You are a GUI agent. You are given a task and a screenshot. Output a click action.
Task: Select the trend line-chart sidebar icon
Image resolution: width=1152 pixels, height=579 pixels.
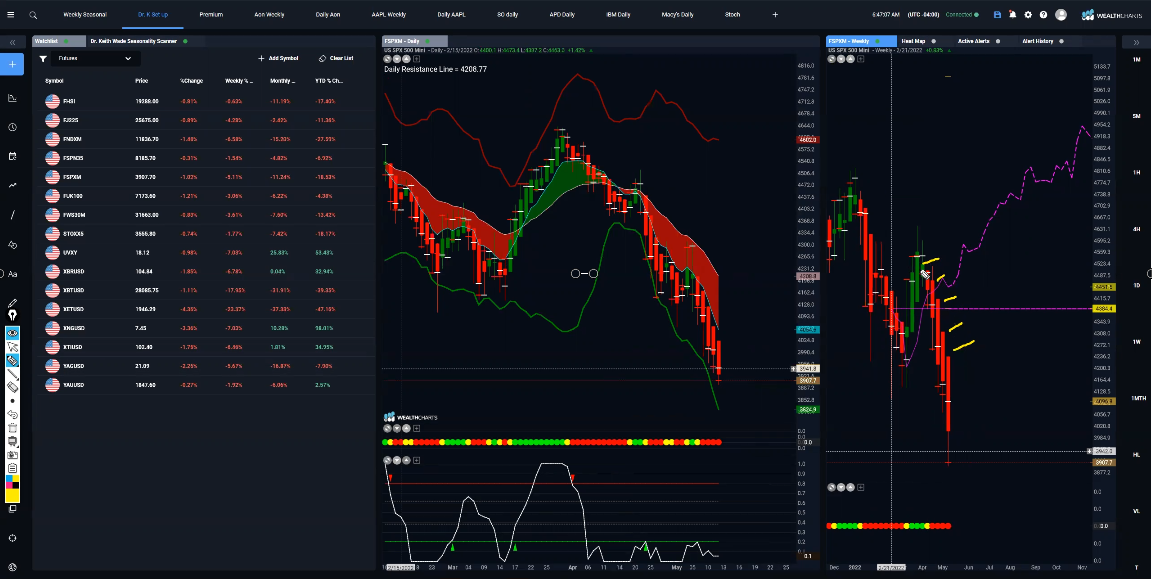(12, 186)
